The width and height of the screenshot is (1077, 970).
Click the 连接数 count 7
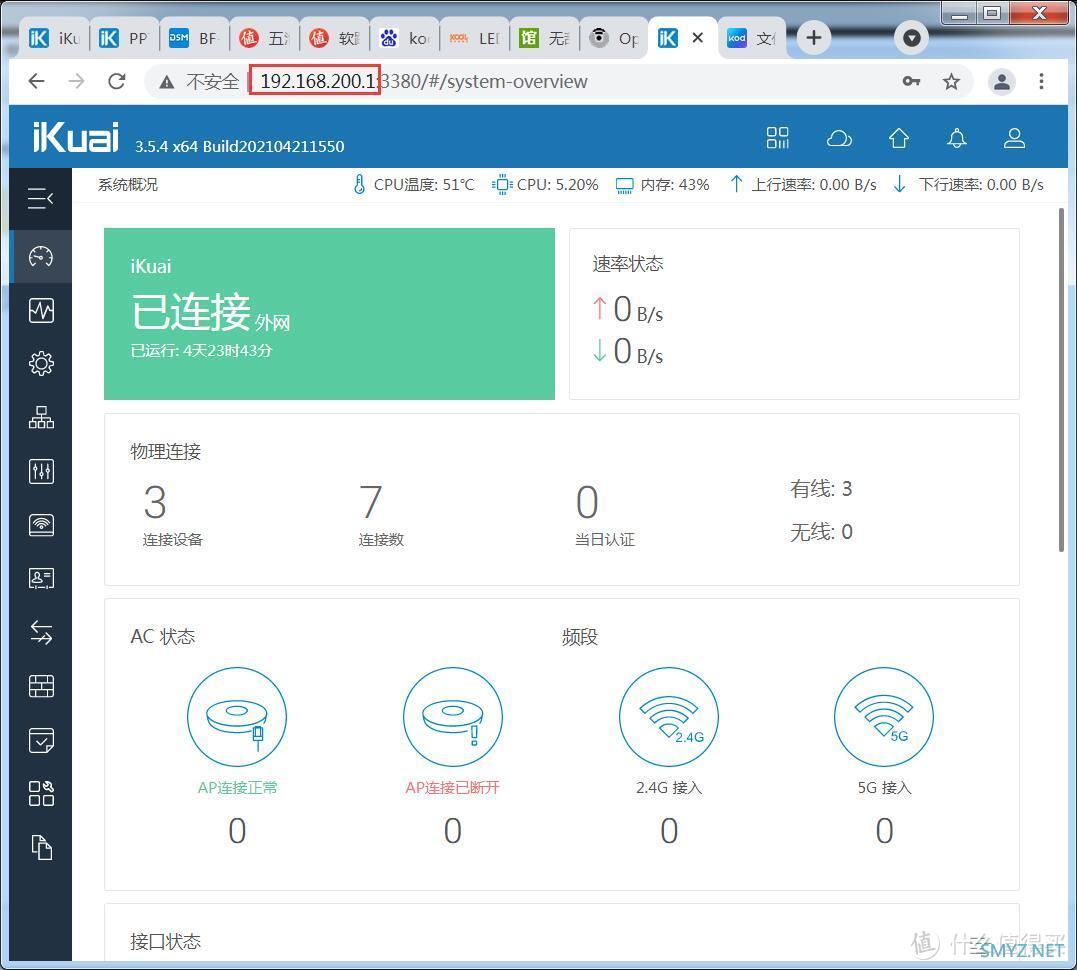(x=371, y=502)
